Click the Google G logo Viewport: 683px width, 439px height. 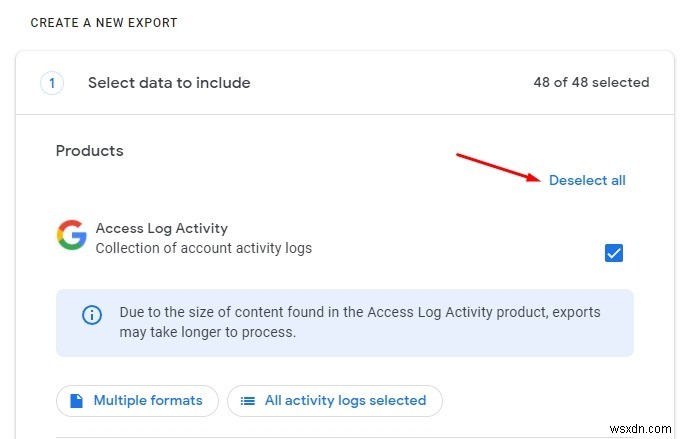71,236
